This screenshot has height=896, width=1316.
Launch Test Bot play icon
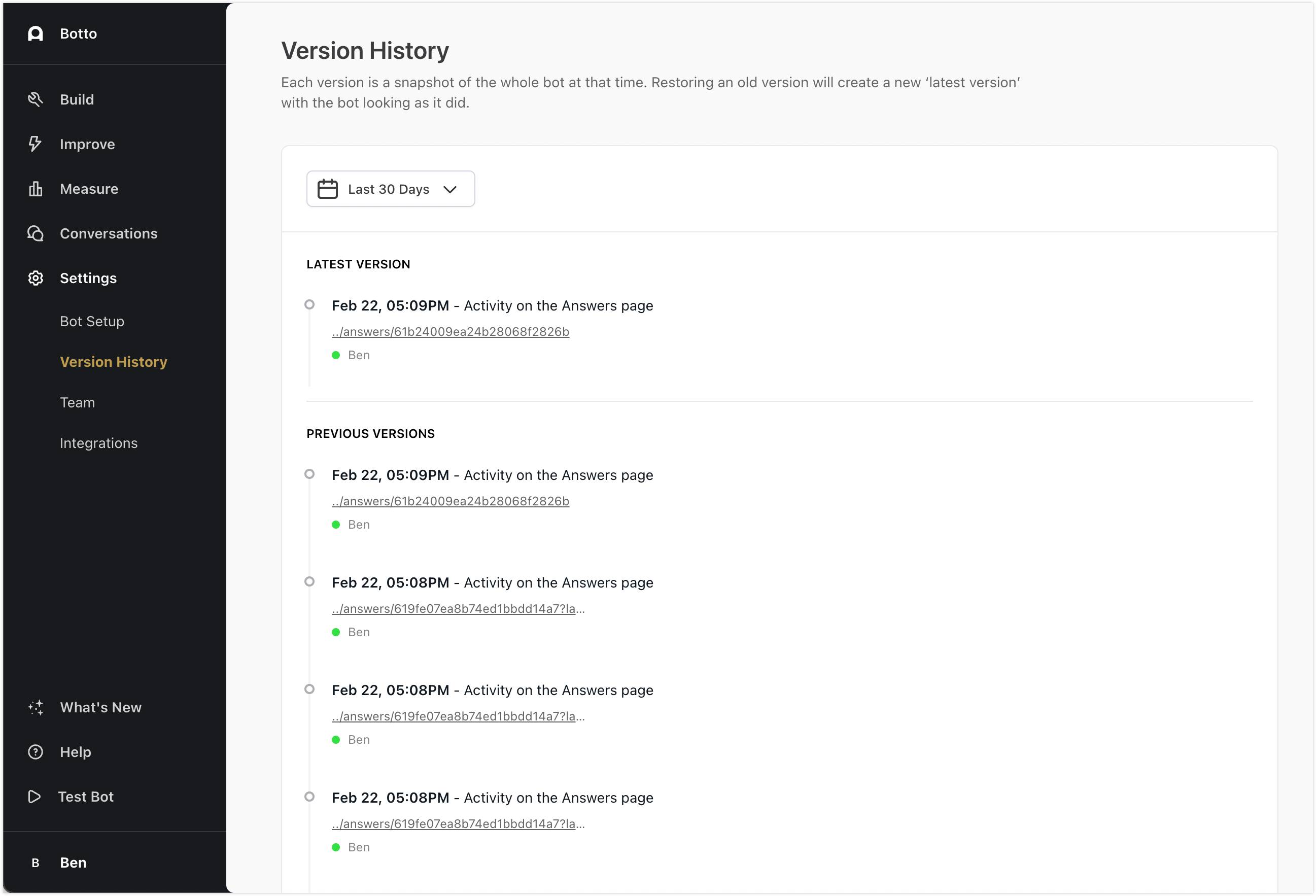pyautogui.click(x=34, y=797)
